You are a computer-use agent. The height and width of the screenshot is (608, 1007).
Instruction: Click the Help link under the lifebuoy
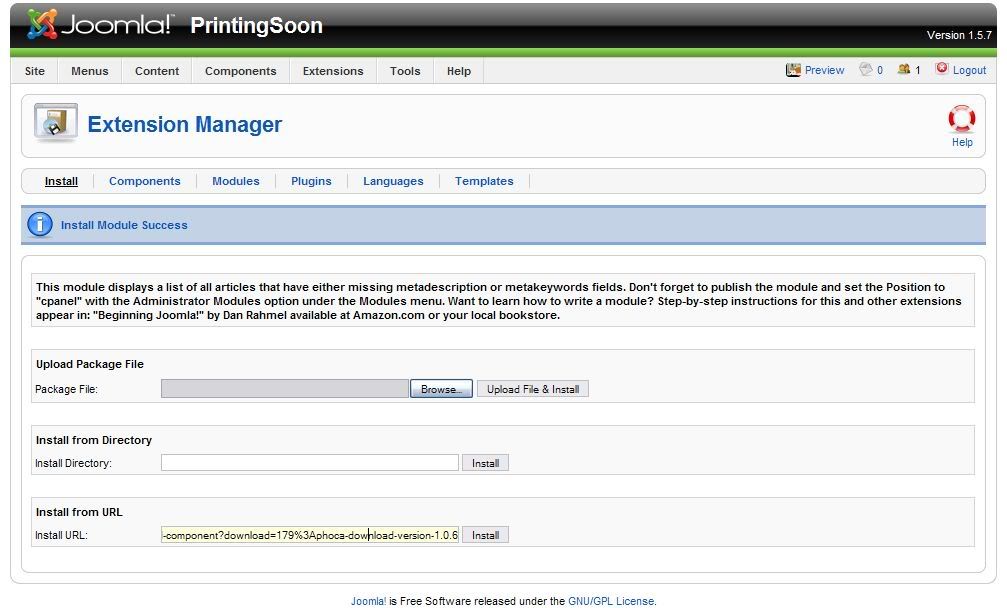tap(962, 142)
